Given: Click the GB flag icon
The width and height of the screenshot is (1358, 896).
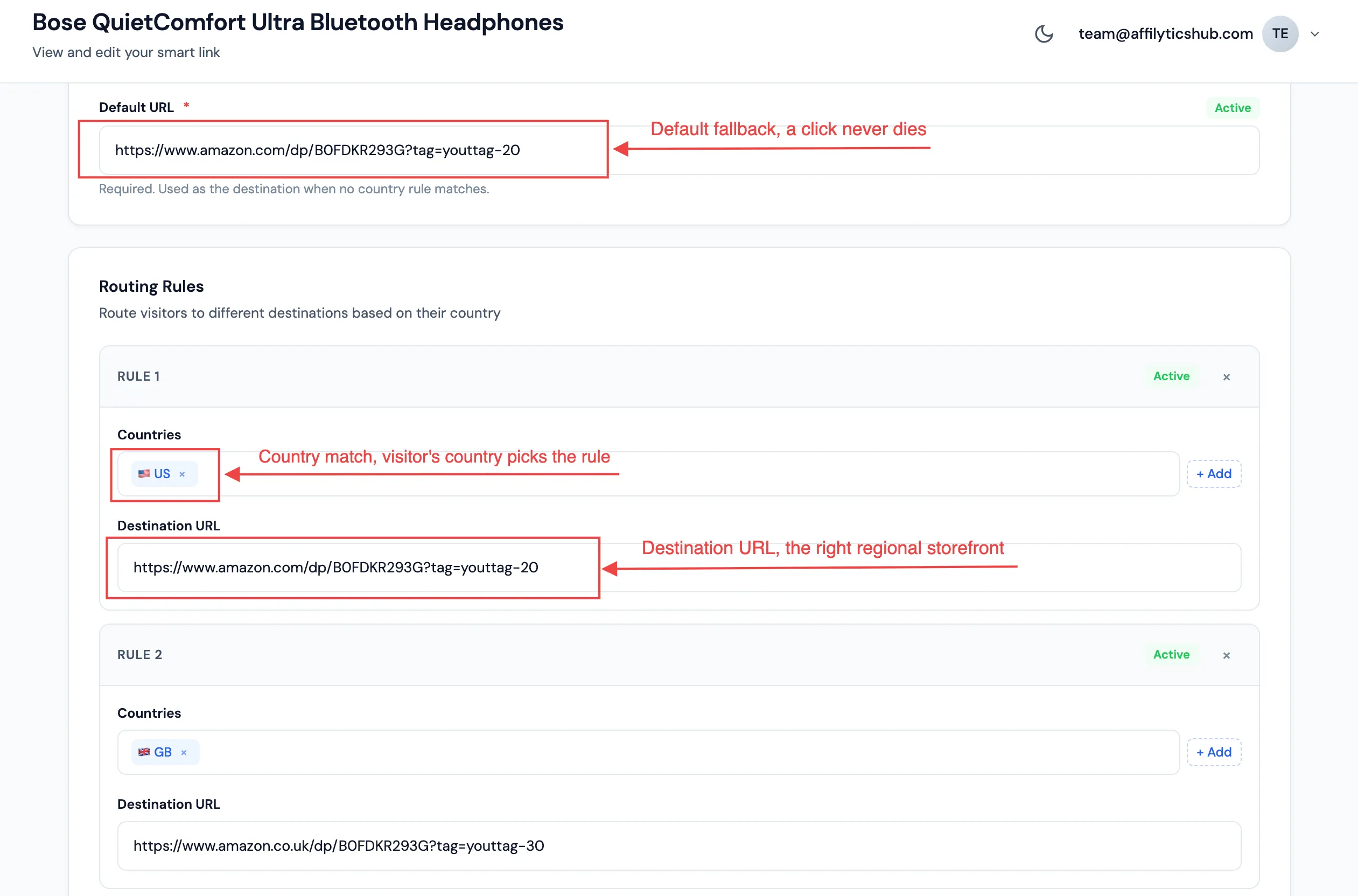Looking at the screenshot, I should click(x=144, y=752).
